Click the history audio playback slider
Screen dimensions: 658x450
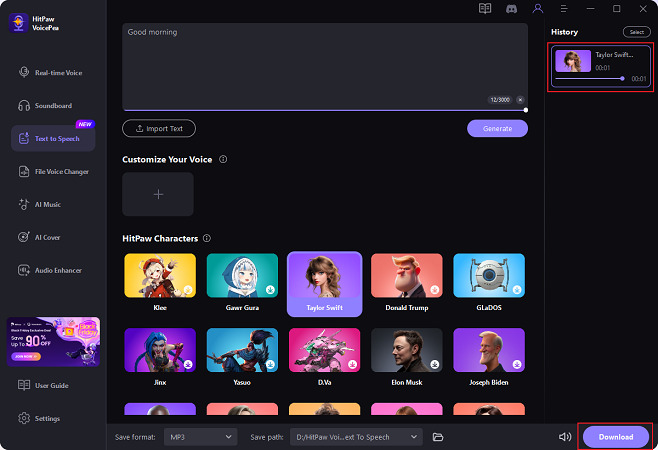[590, 78]
